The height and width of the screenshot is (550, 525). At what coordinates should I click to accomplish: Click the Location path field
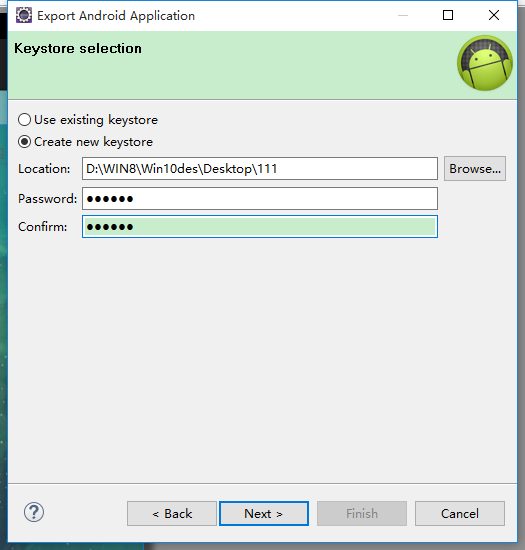click(260, 169)
